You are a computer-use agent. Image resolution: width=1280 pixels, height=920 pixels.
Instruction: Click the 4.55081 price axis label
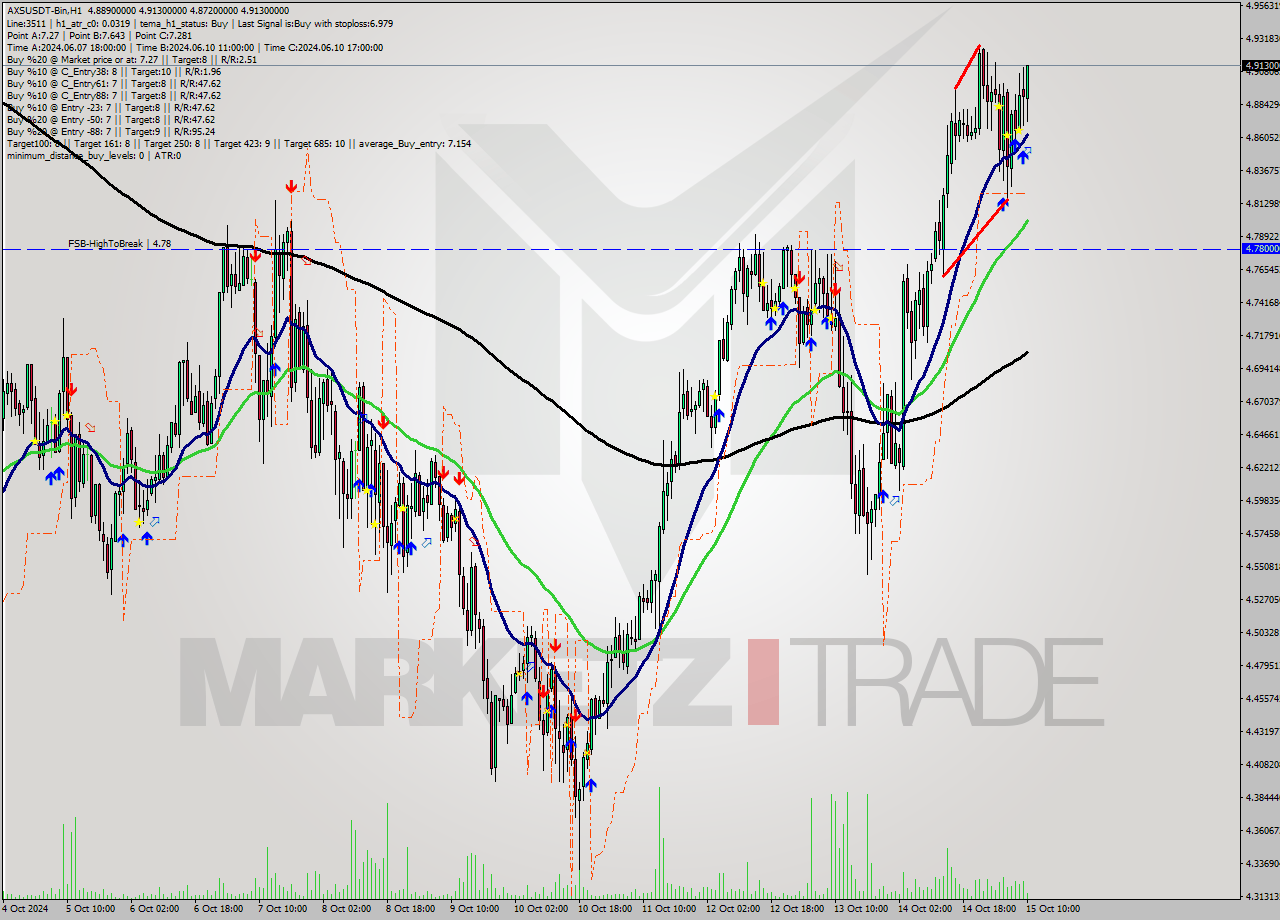(x=1261, y=566)
